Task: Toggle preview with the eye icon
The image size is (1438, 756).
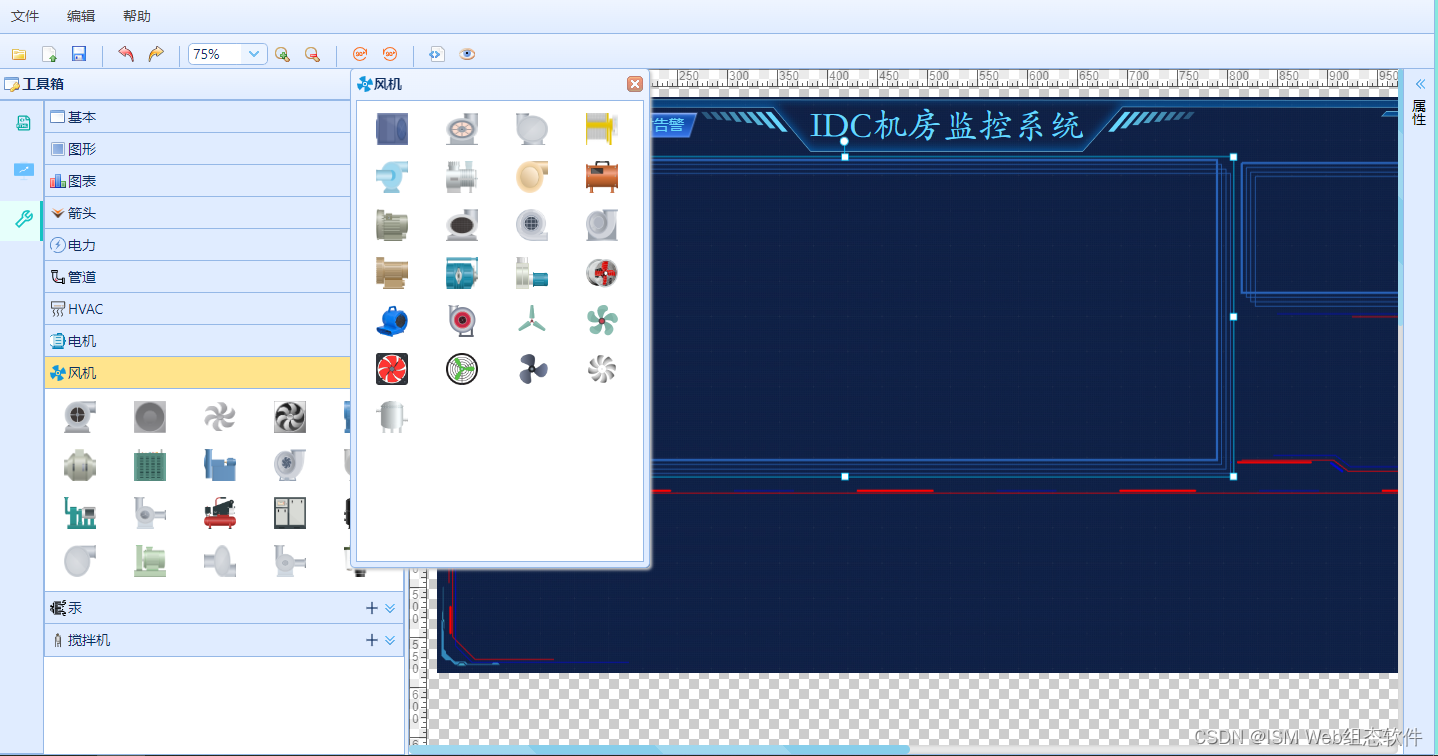Action: coord(467,54)
